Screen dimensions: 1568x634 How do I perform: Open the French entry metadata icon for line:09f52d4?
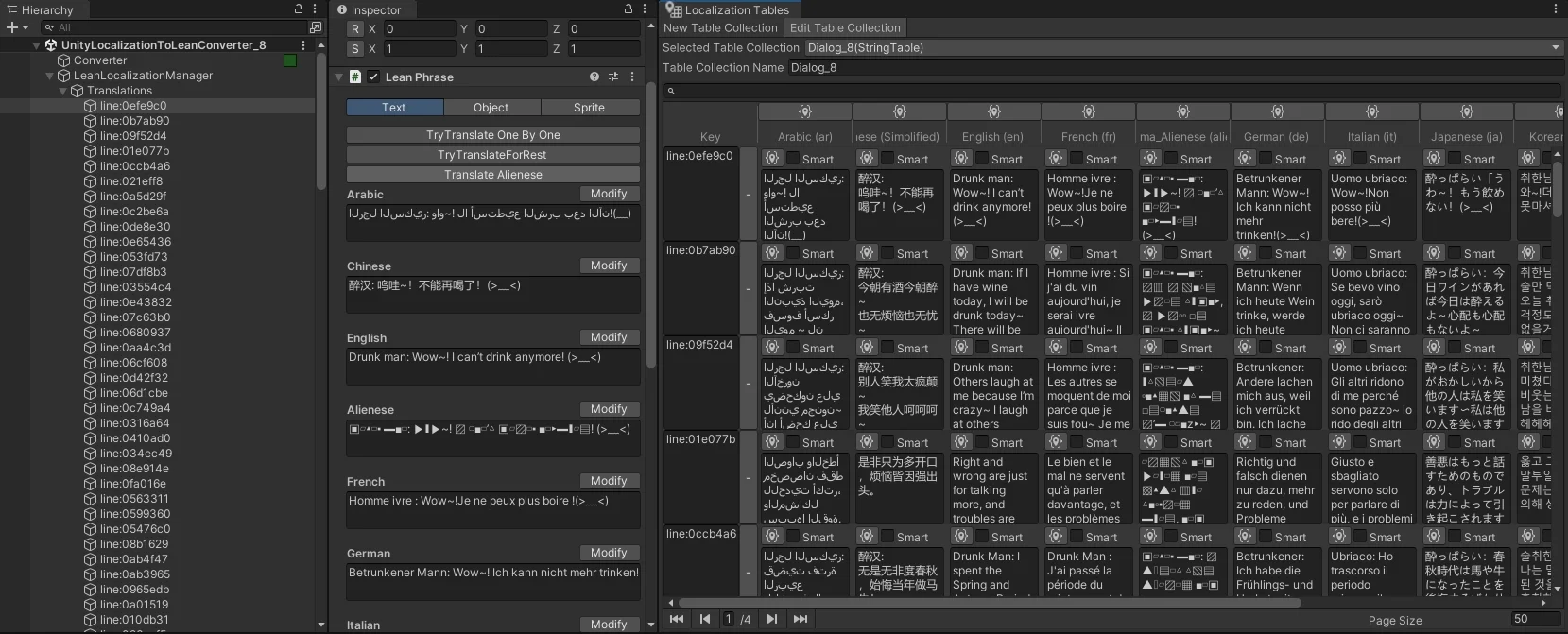click(x=1056, y=347)
